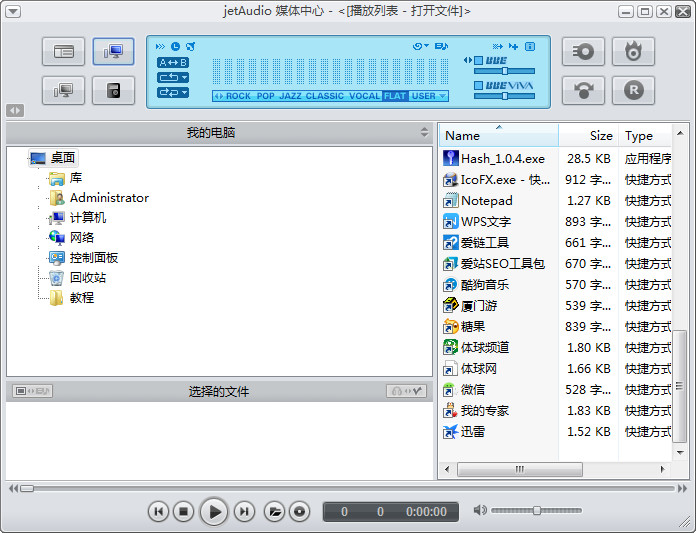Select the ROCK equalizer preset
The width and height of the screenshot is (696, 533).
[238, 96]
